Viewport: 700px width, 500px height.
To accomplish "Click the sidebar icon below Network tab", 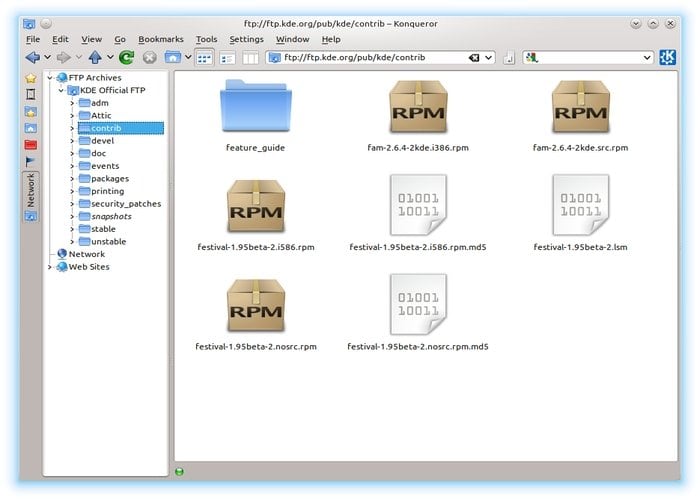I will [31, 217].
